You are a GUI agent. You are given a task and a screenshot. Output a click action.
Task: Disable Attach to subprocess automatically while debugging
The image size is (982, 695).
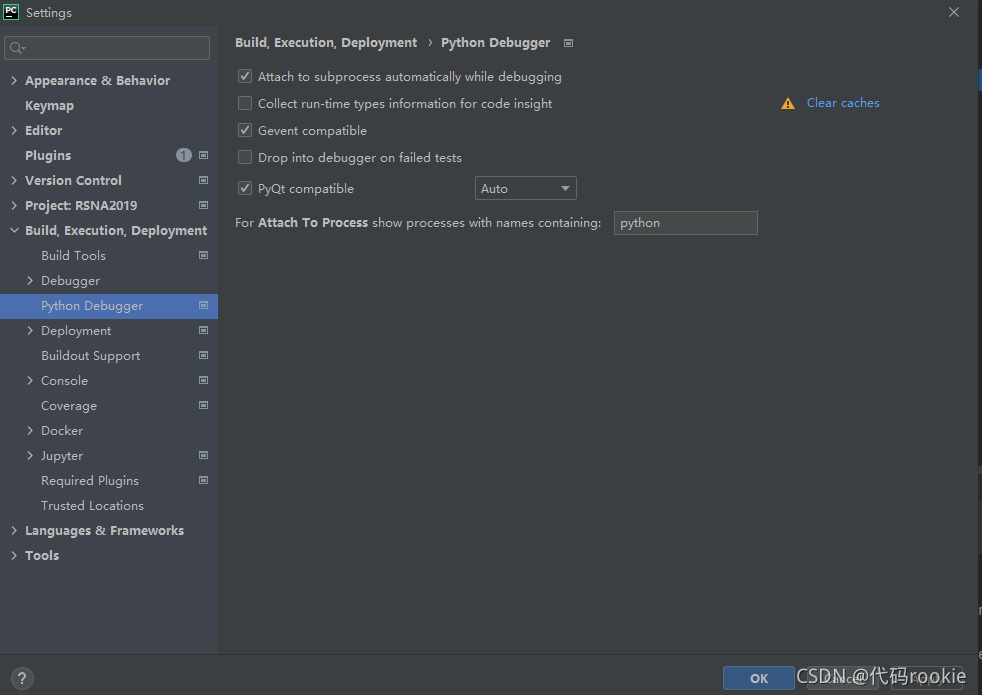[x=244, y=76]
